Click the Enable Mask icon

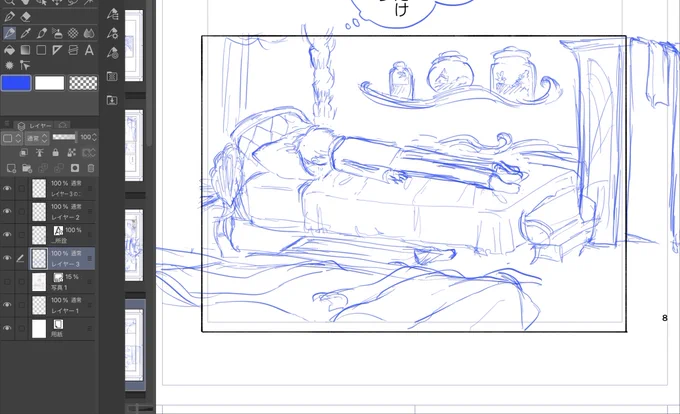88,153
